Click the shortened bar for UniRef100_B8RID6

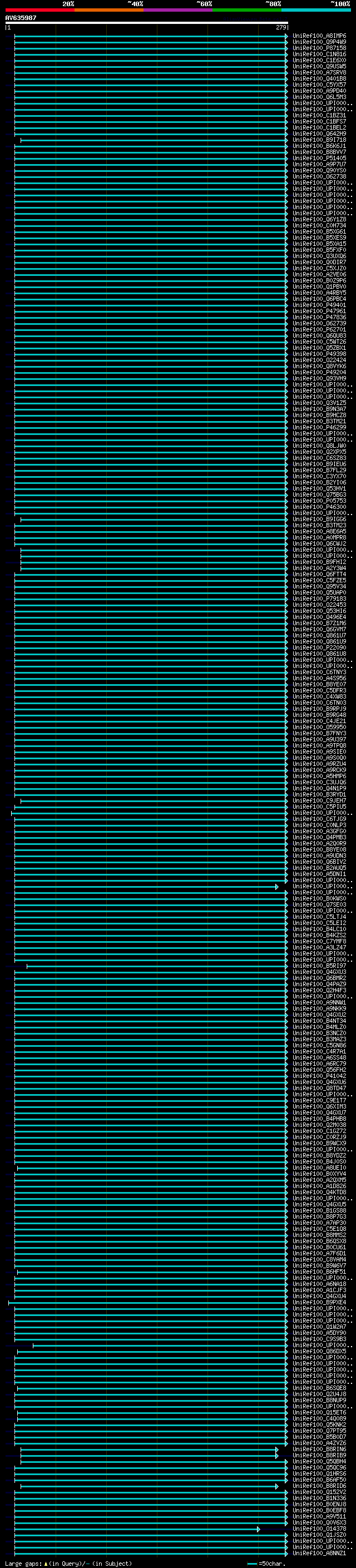(x=149, y=1486)
